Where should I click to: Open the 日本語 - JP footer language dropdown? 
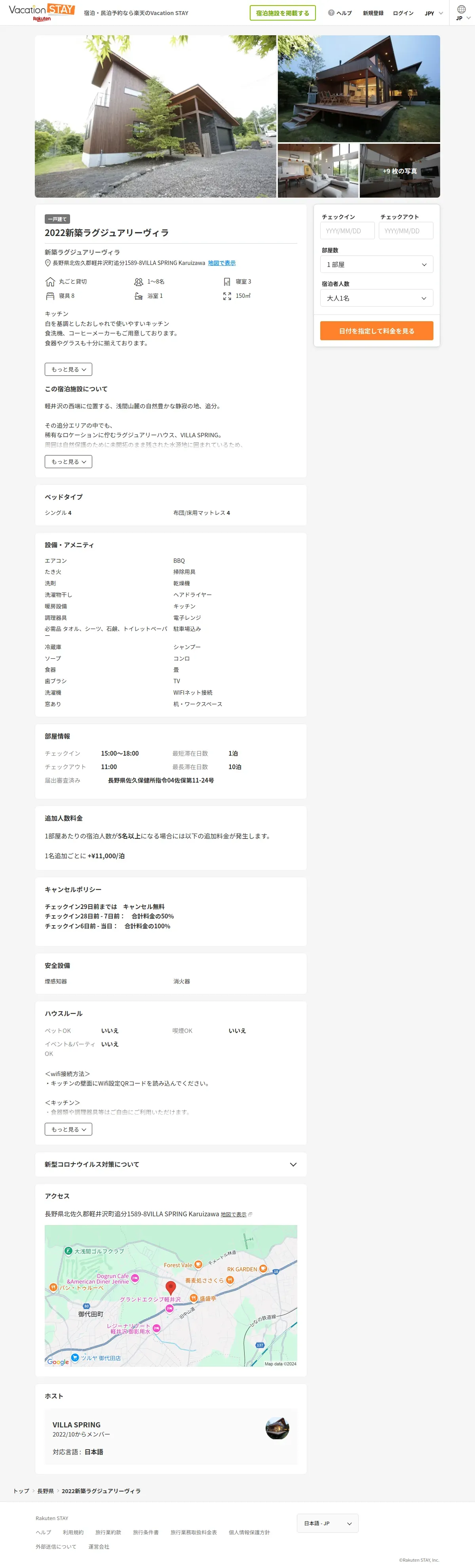tap(327, 1523)
